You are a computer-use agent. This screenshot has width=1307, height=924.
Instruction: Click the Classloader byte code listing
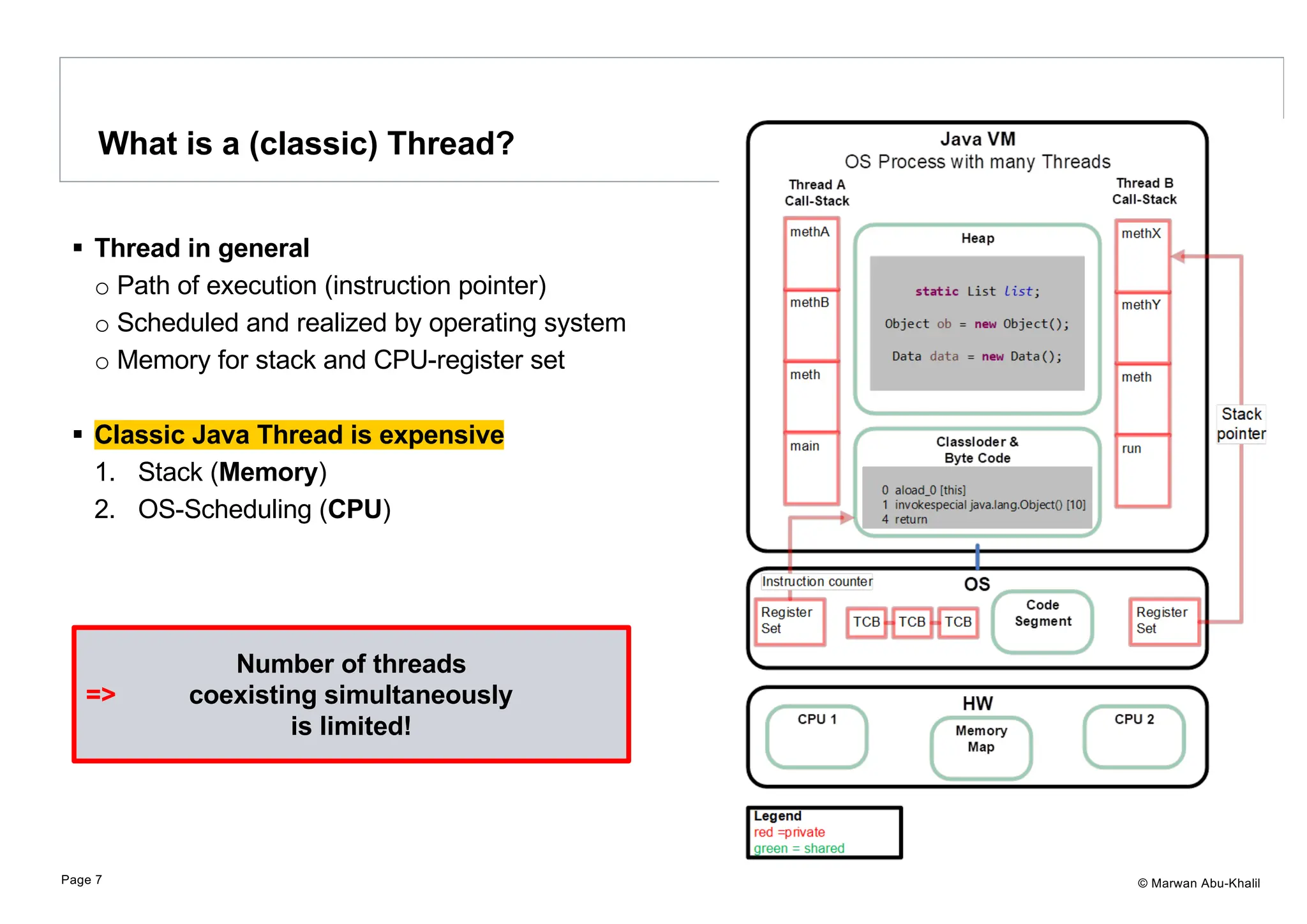(x=976, y=505)
